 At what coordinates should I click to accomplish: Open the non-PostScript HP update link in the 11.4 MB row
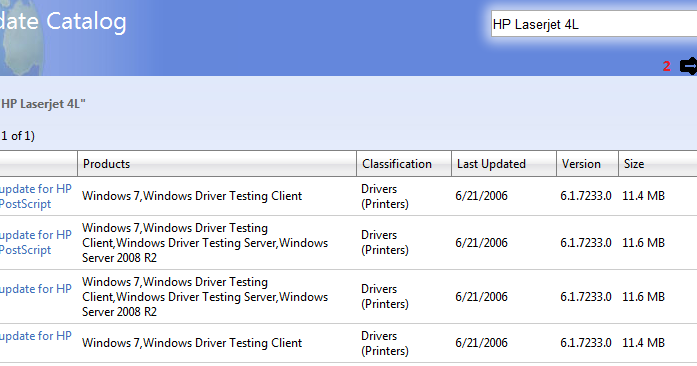(36, 336)
